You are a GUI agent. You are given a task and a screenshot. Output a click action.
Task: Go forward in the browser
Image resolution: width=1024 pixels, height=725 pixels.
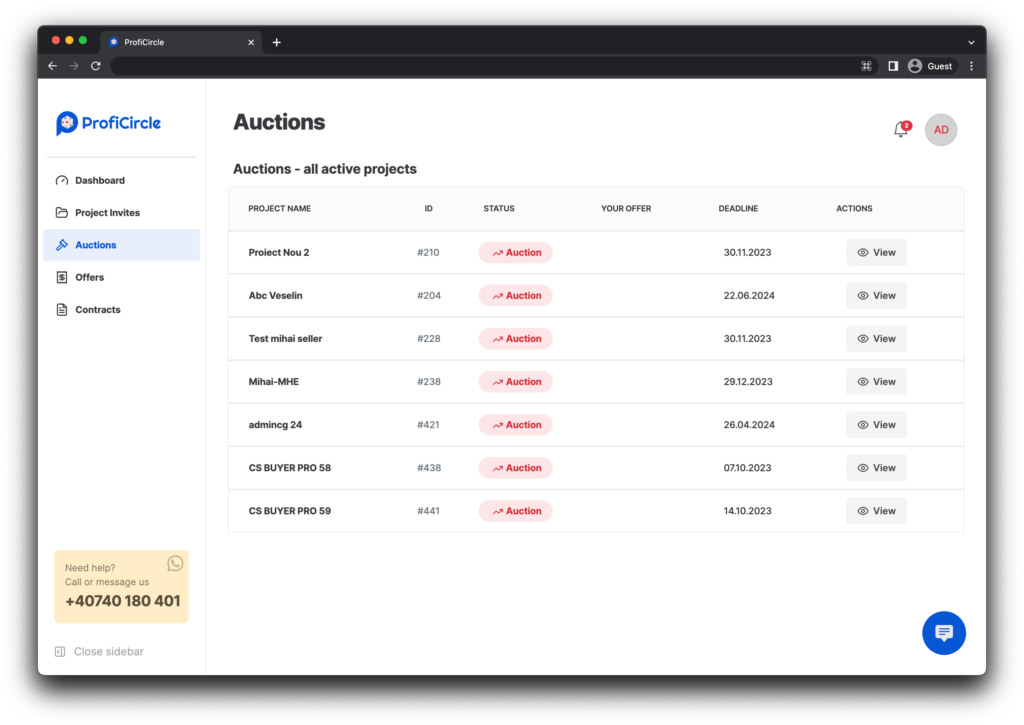[x=74, y=66]
